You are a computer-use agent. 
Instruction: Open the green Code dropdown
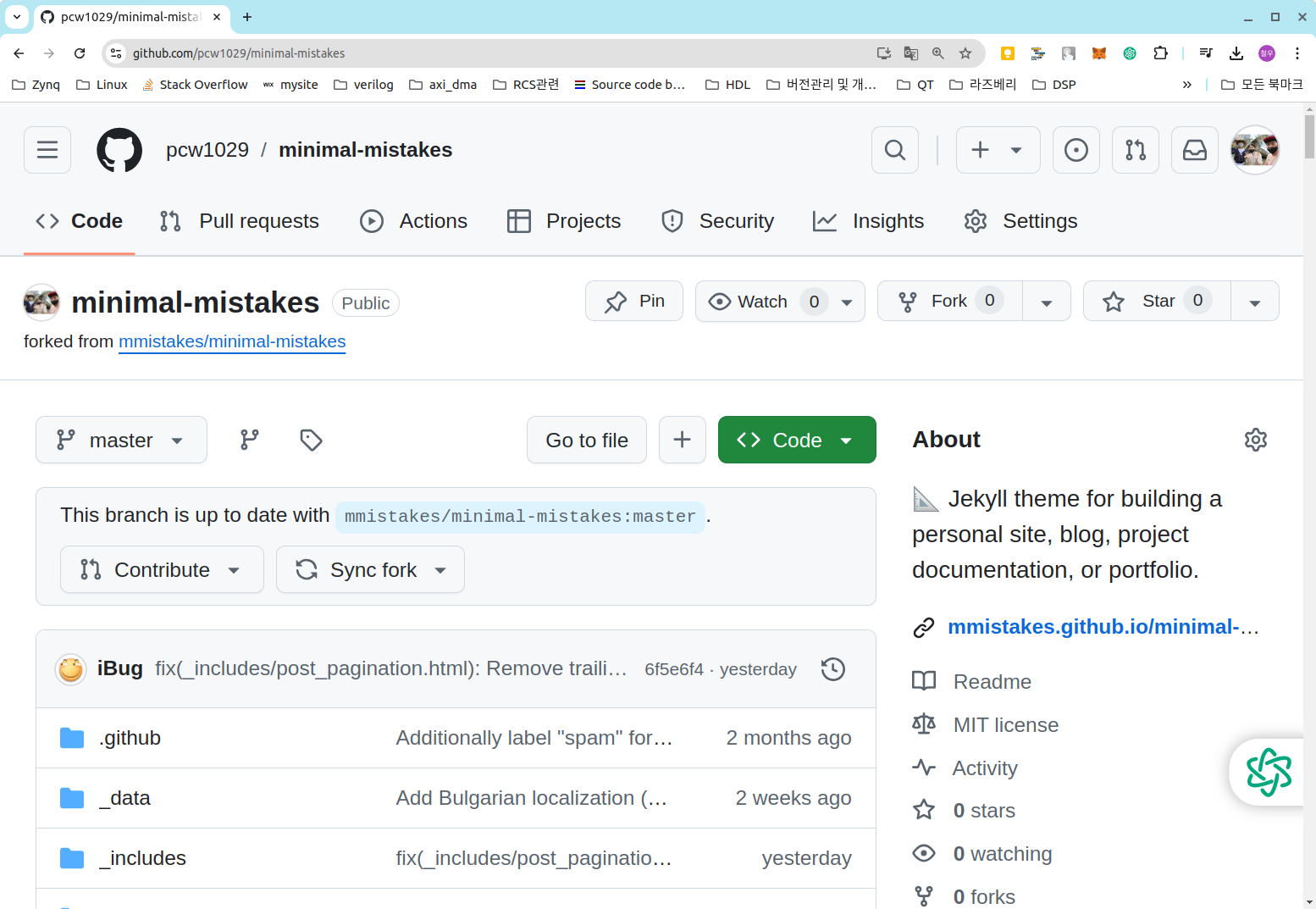pyautogui.click(x=796, y=440)
